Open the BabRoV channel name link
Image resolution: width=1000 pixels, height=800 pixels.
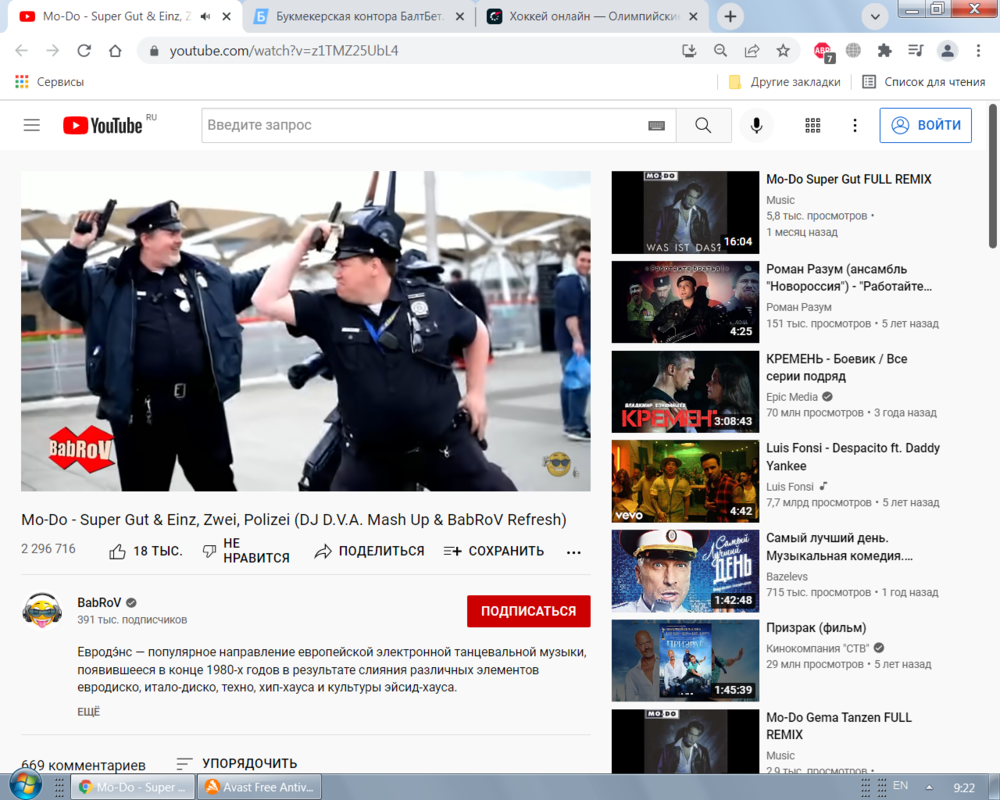coord(99,602)
